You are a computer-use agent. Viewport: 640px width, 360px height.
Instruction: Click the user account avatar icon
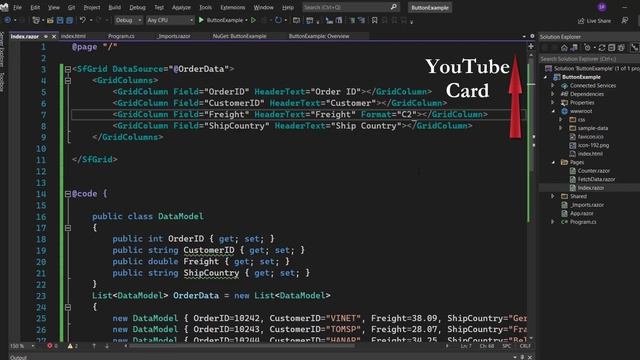[602, 7]
